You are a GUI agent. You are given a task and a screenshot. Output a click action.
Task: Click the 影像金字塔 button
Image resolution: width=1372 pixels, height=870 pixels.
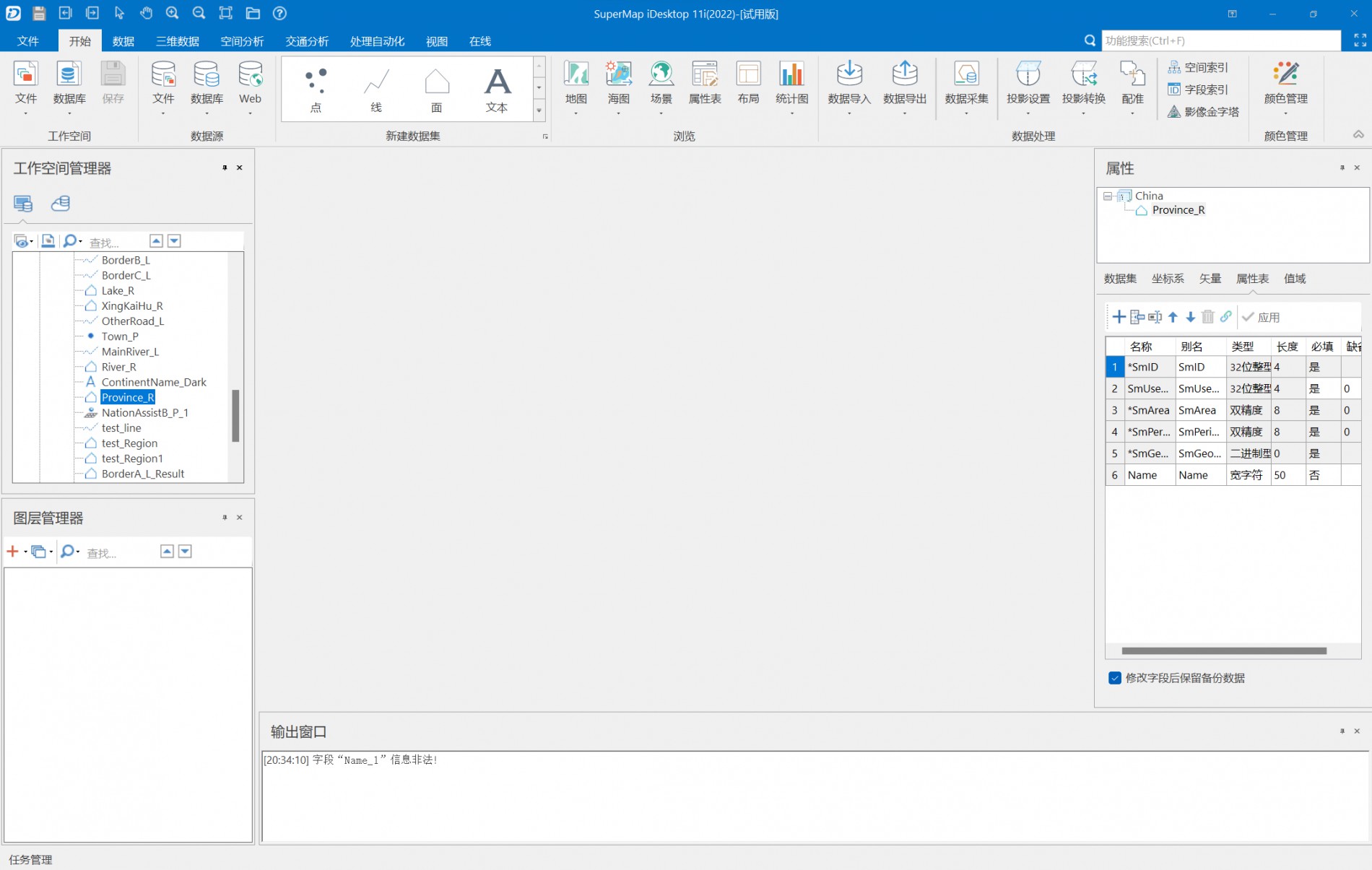tap(1204, 112)
